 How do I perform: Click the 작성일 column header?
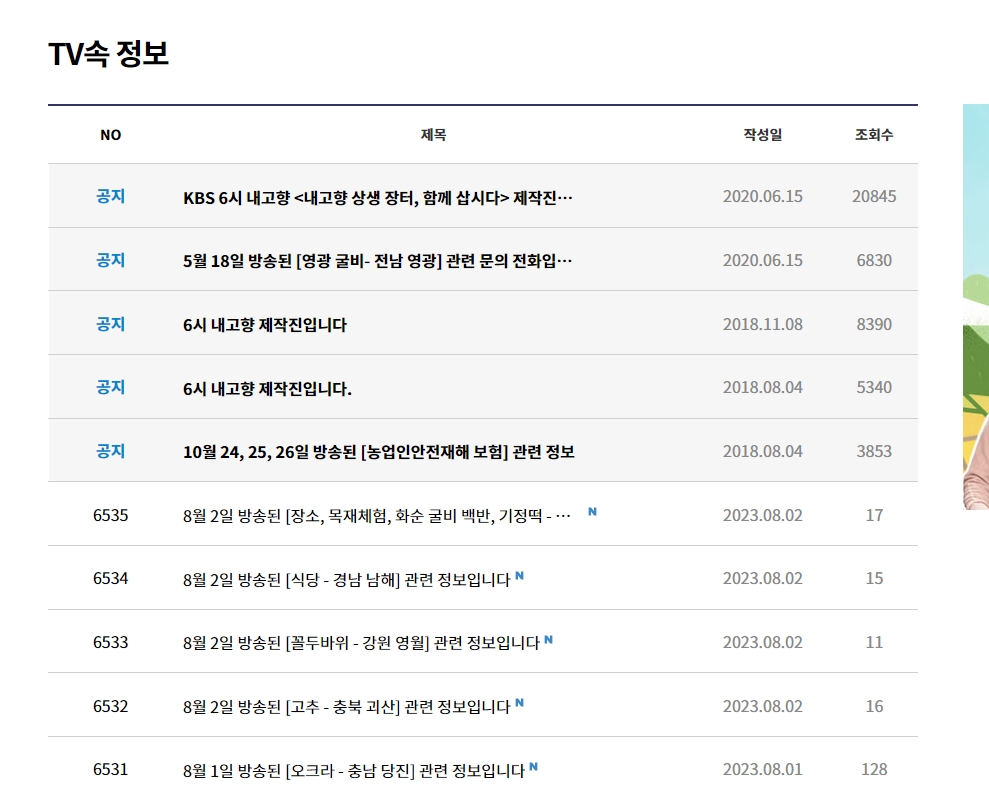coord(762,134)
